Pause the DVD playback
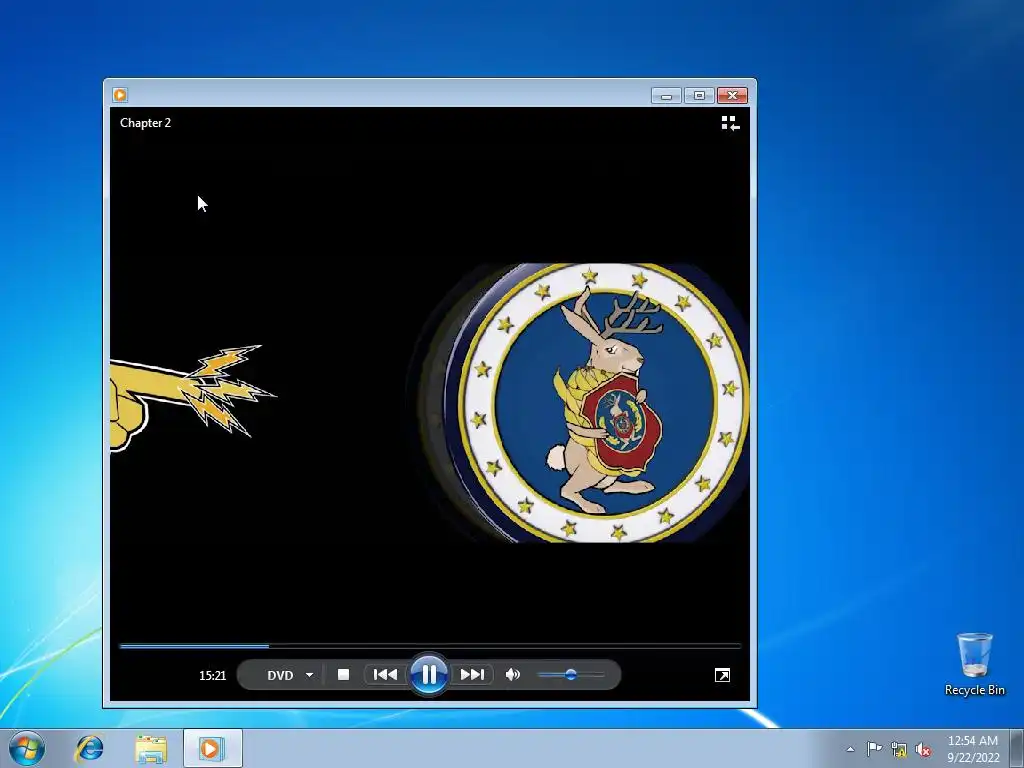1024x768 pixels. (428, 675)
